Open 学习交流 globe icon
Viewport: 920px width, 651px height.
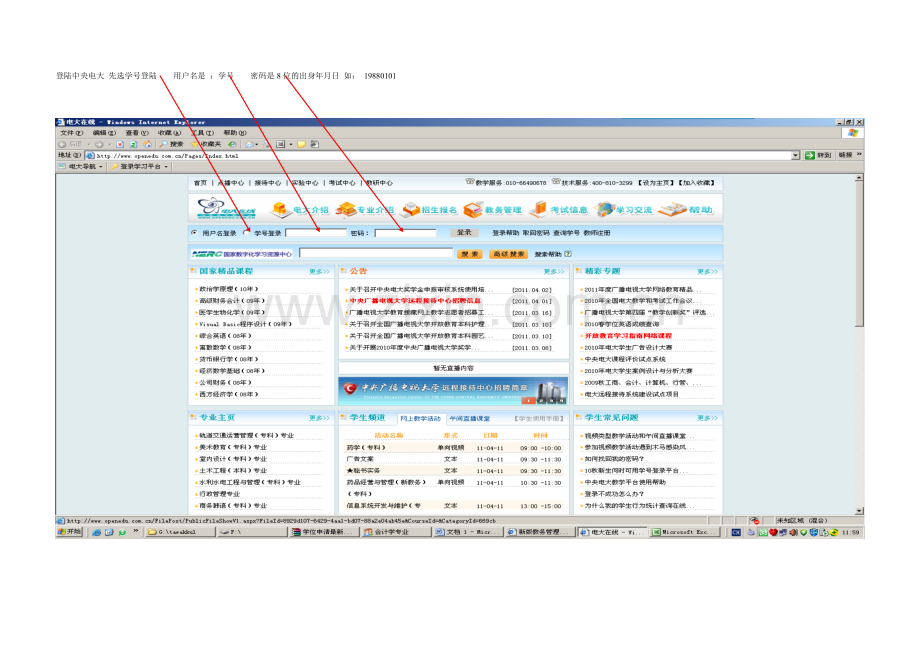coord(623,209)
